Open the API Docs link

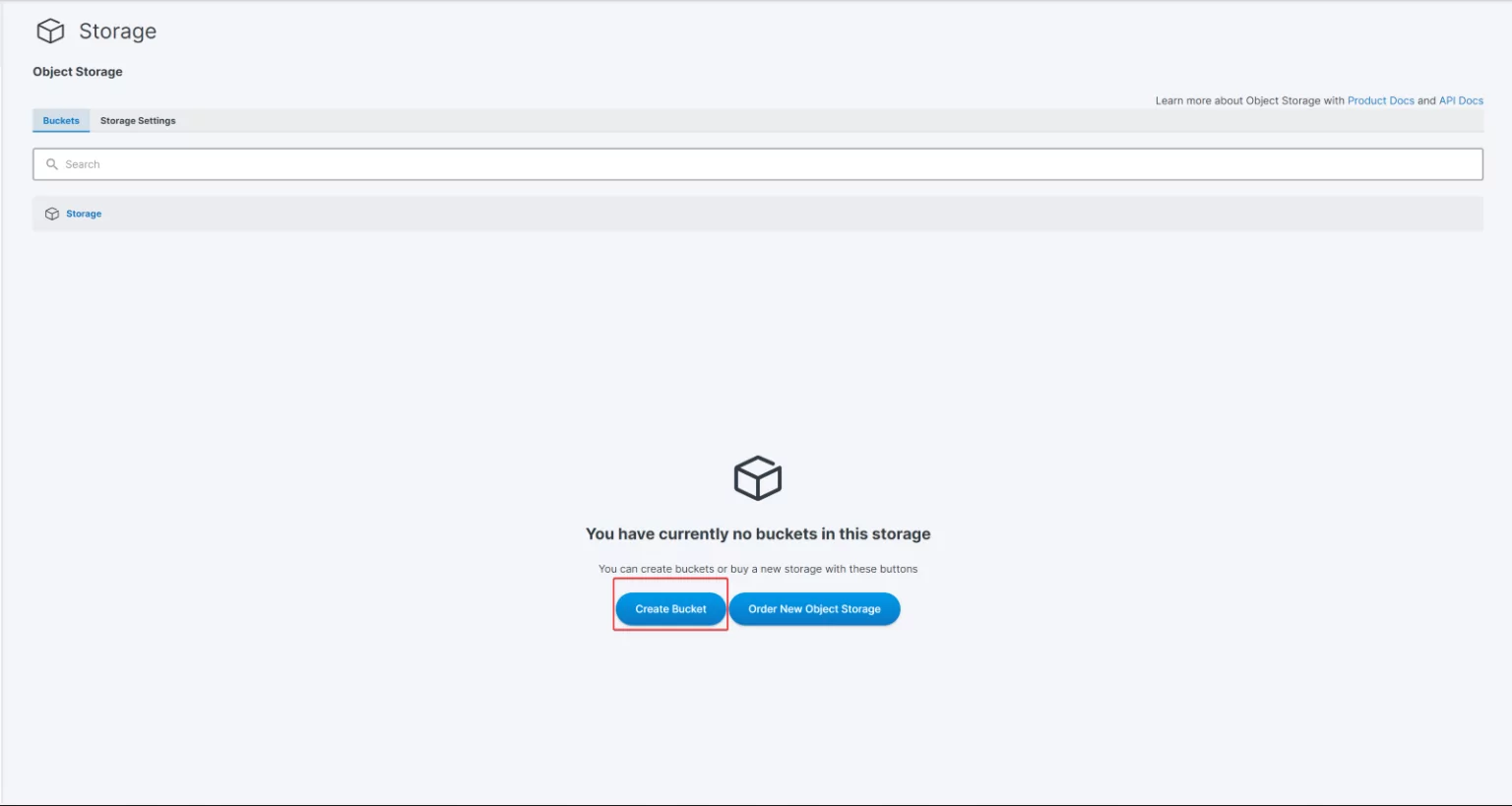point(1461,100)
